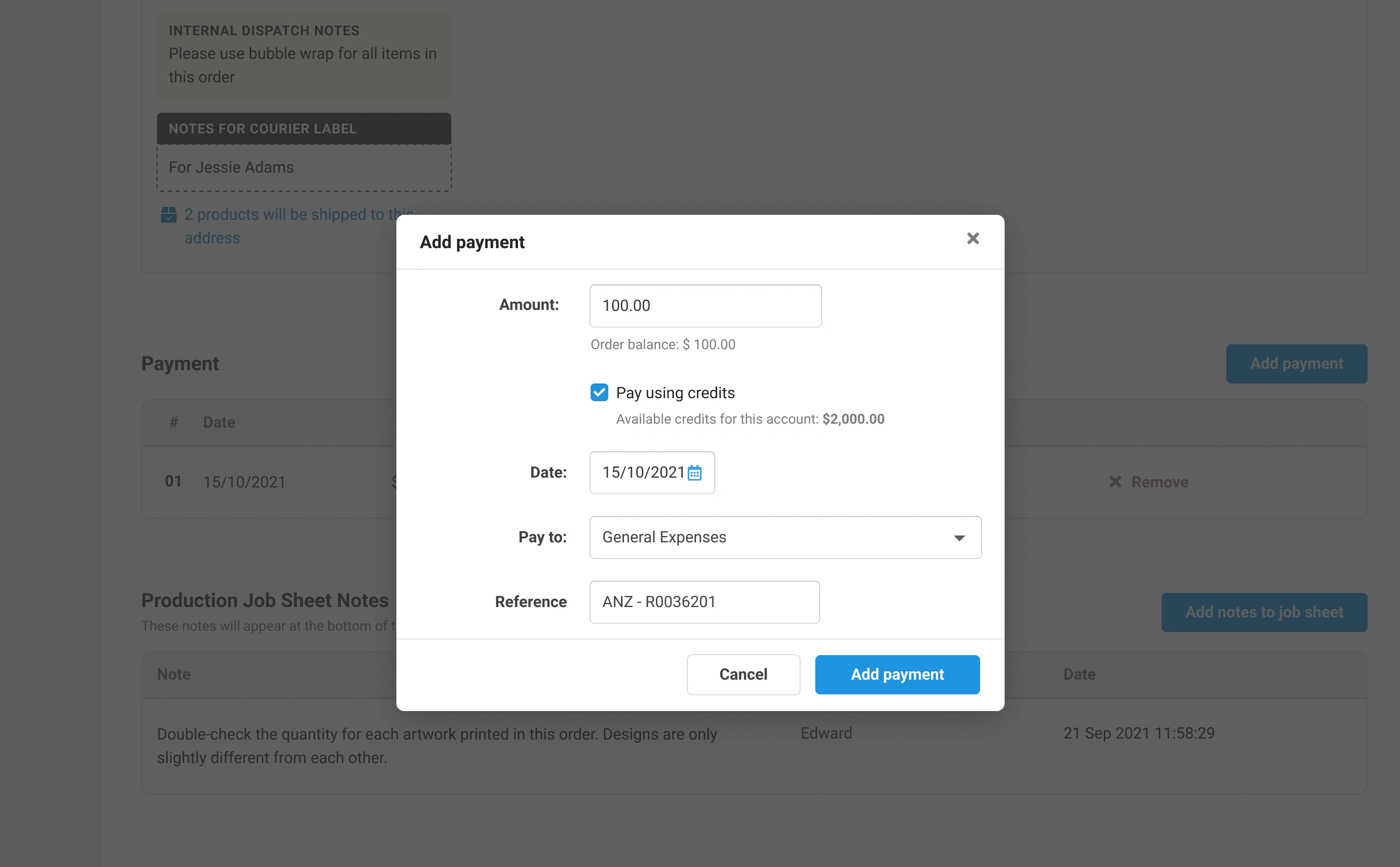
Task: Check the Pay using credits checkbox
Action: (x=599, y=392)
